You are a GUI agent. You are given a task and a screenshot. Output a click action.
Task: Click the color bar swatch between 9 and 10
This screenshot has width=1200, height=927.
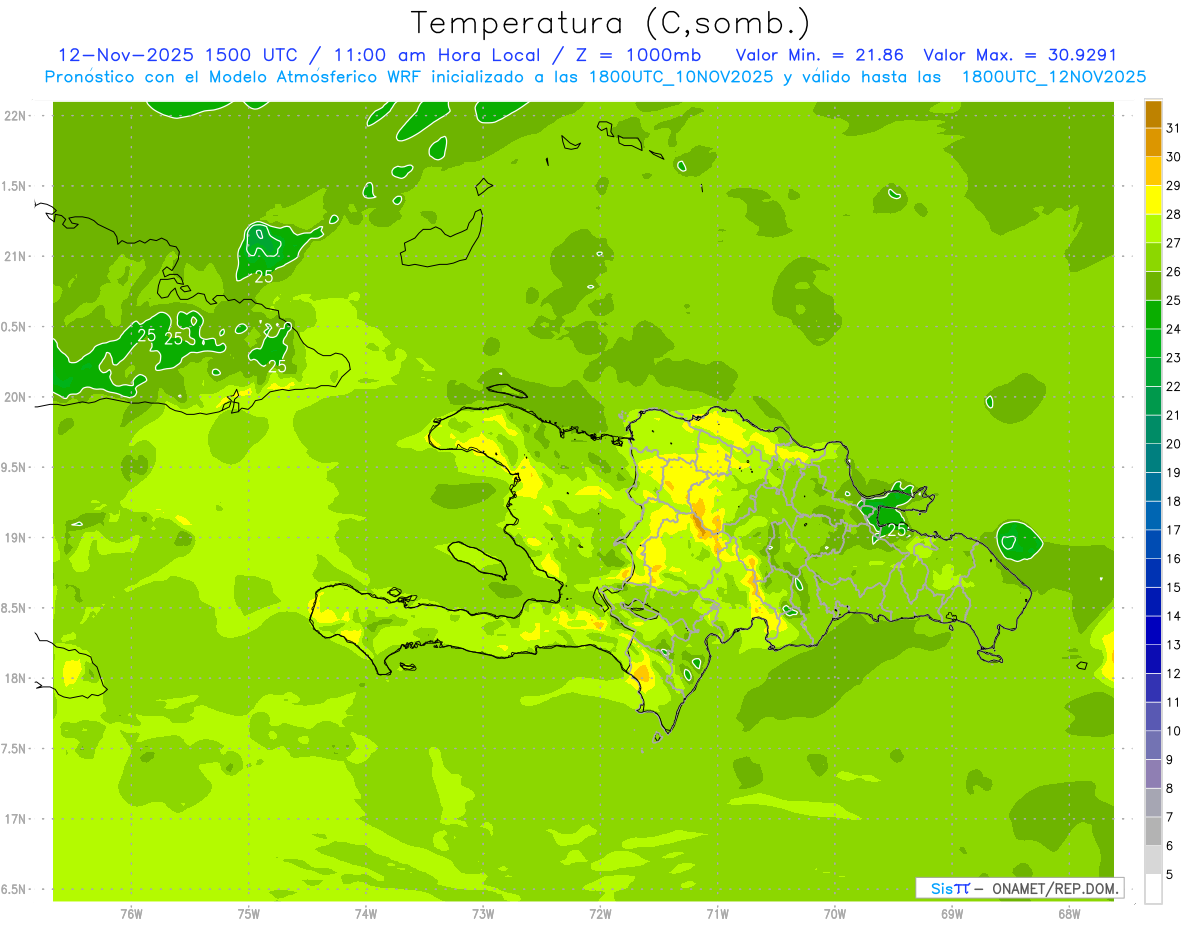1153,745
